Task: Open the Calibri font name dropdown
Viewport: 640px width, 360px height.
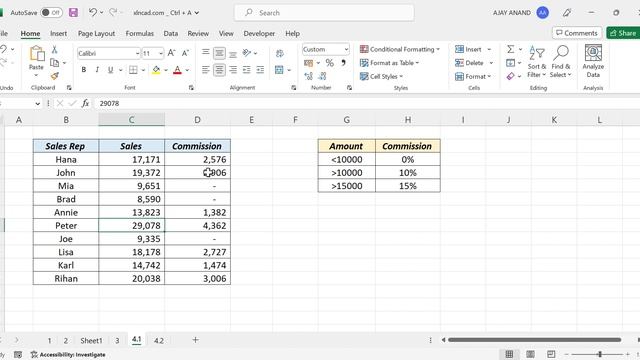Action: [x=137, y=53]
